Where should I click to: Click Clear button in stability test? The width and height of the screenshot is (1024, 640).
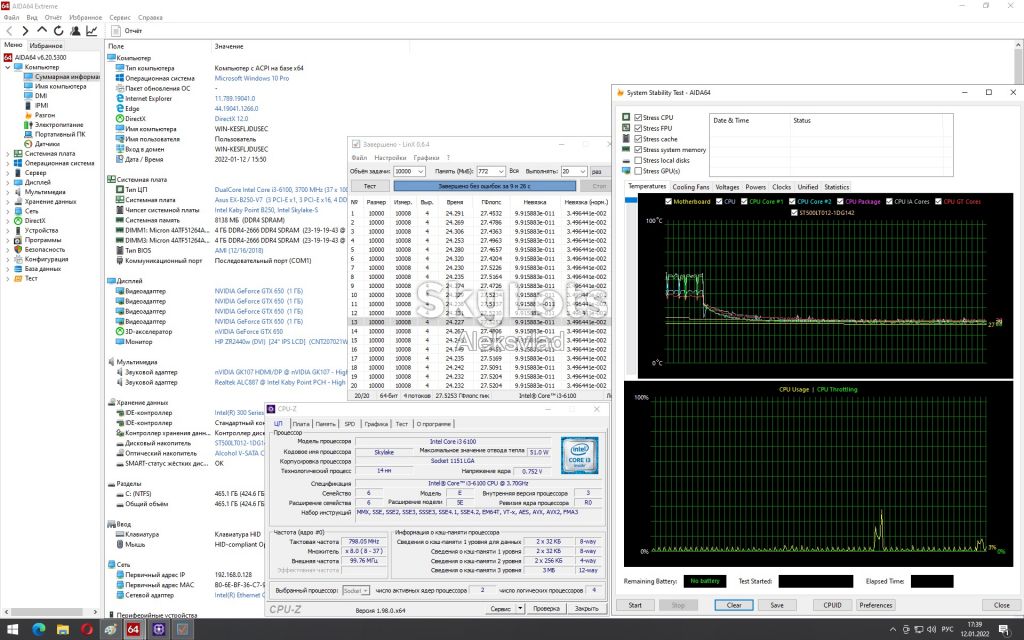pos(733,605)
